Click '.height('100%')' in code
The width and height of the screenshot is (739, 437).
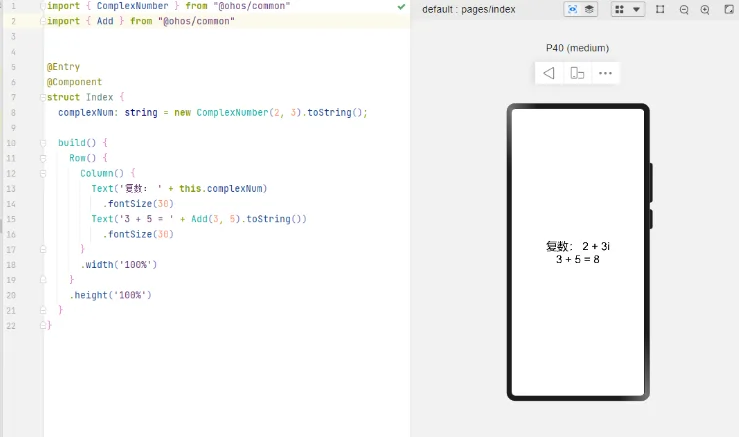click(110, 295)
